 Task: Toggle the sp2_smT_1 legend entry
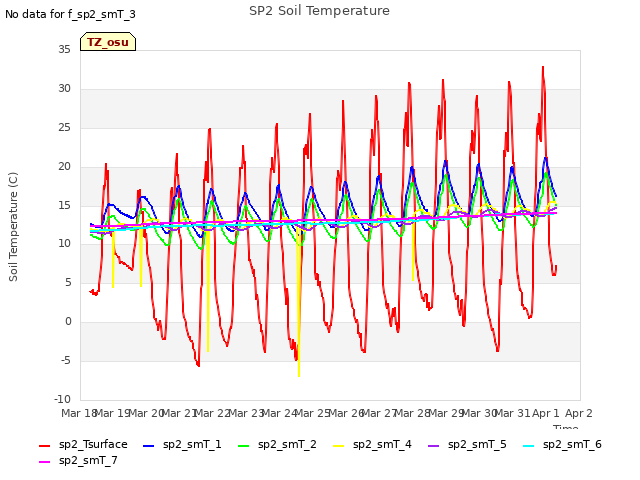[x=182, y=444]
